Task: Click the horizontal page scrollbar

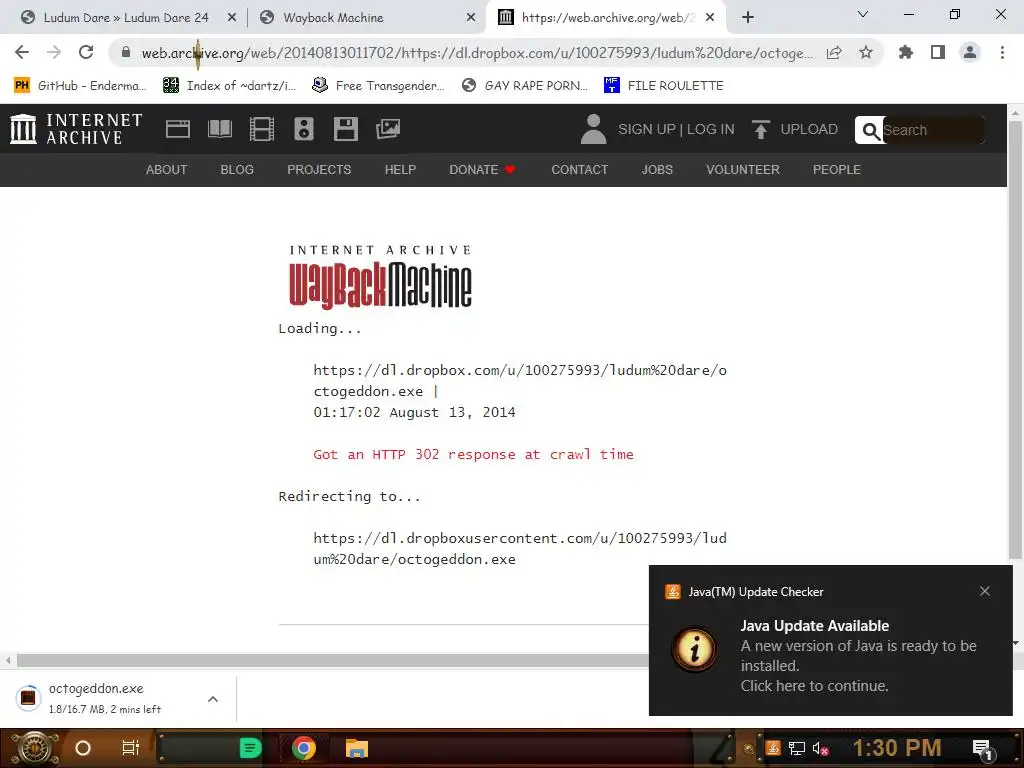Action: pos(333,660)
